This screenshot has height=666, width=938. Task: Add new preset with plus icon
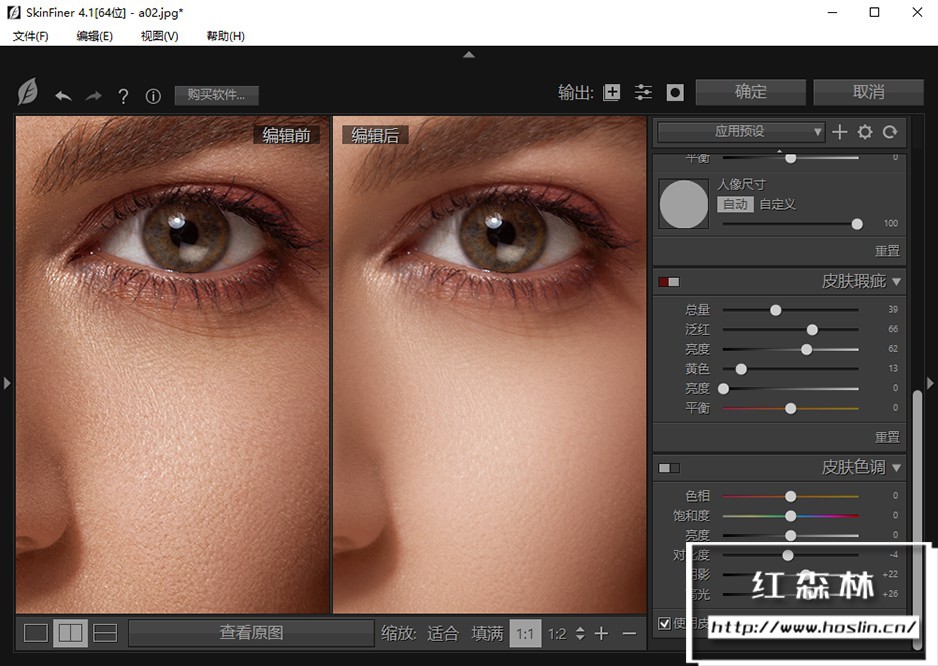[x=840, y=131]
